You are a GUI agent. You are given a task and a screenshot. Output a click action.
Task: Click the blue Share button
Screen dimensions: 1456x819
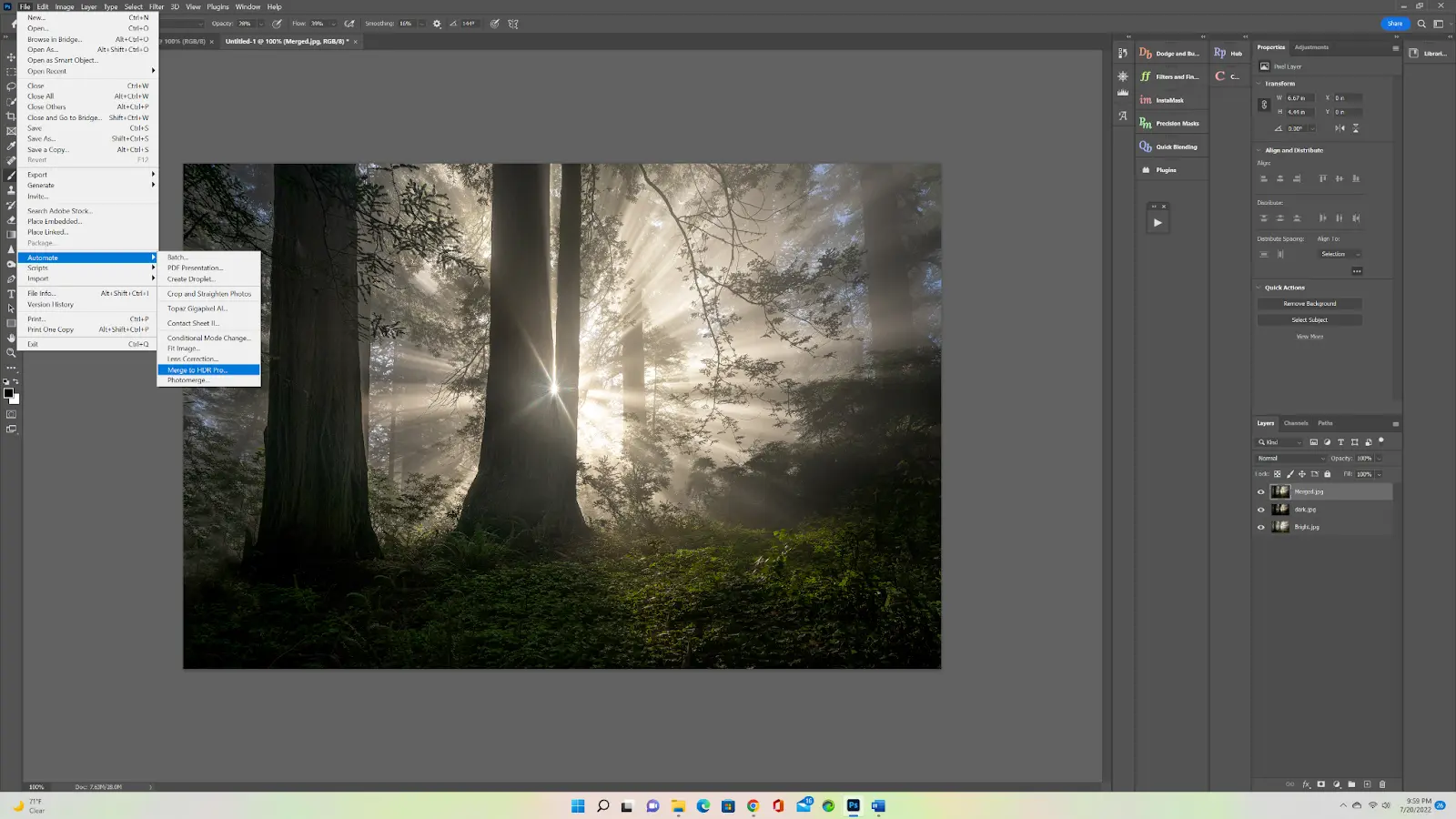pyautogui.click(x=1394, y=24)
